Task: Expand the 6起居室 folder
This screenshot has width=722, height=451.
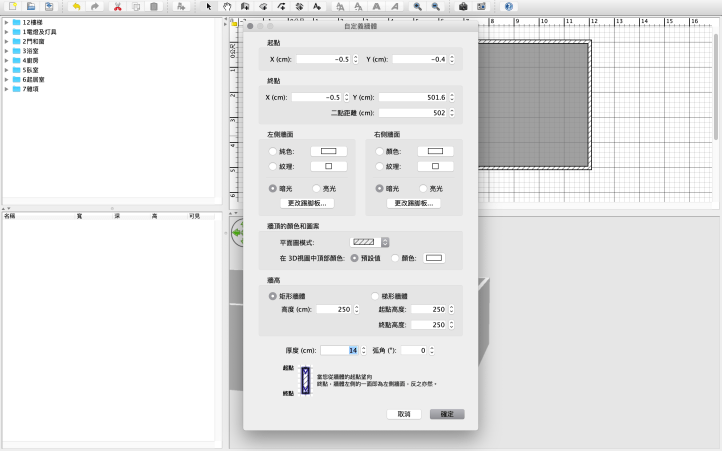Action: coord(6,79)
